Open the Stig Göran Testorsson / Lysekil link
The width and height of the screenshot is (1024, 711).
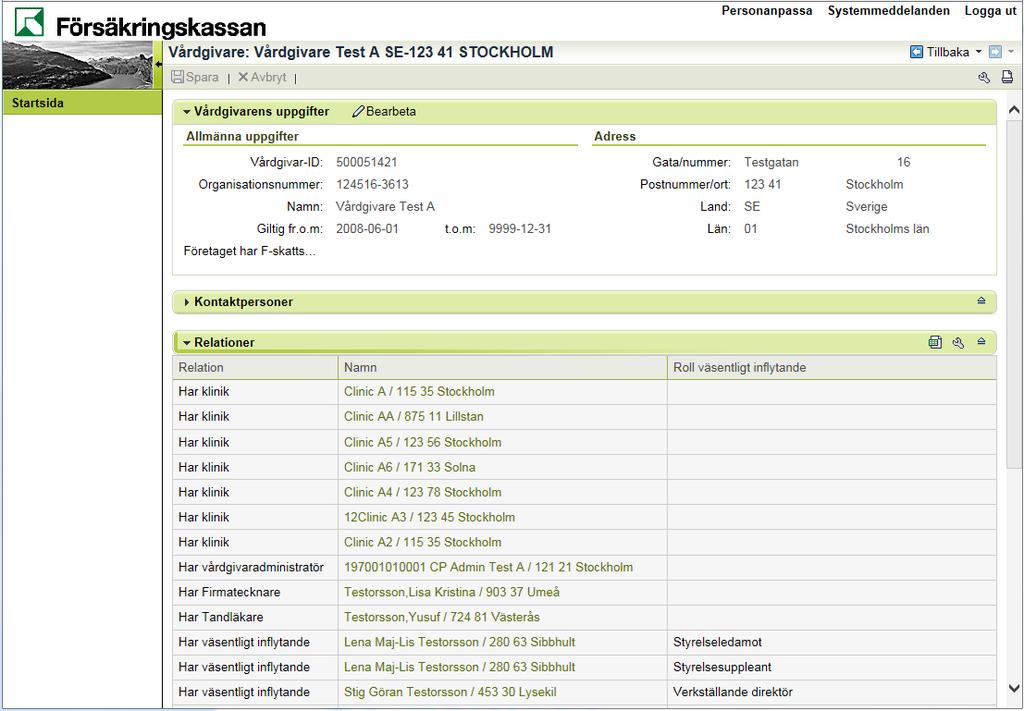(x=450, y=692)
